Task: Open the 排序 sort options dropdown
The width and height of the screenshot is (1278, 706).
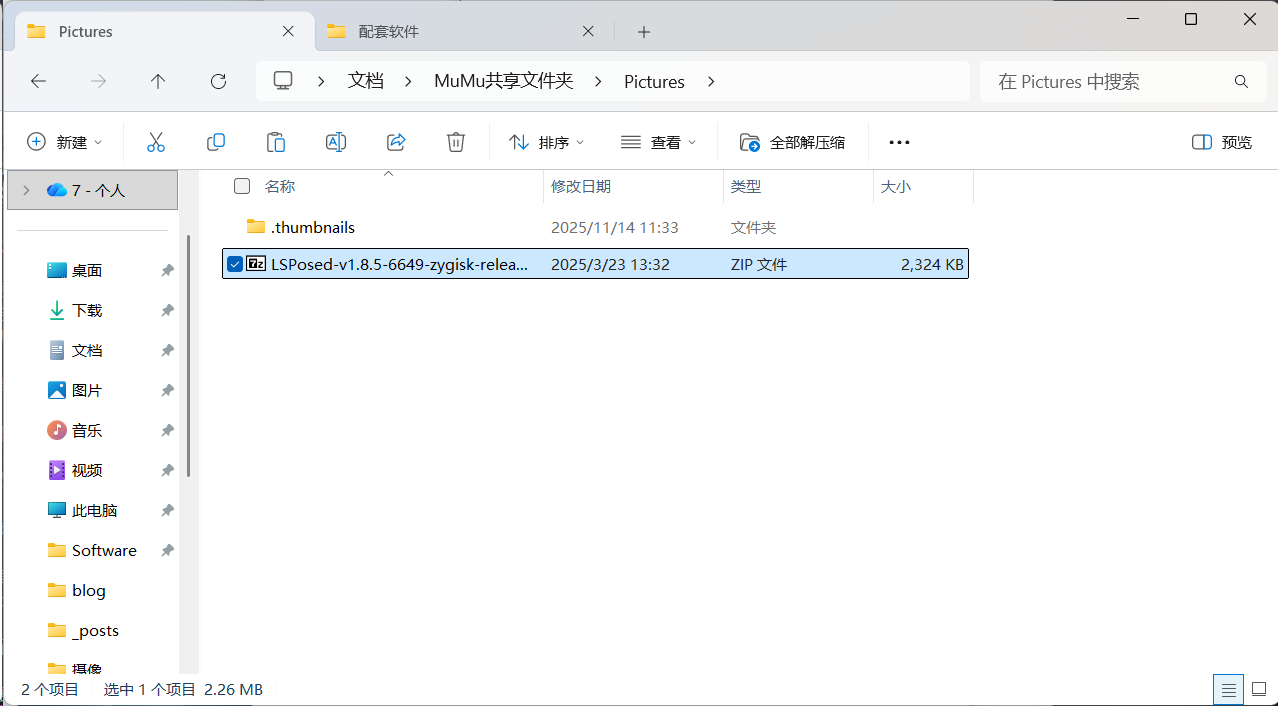Action: [x=546, y=141]
